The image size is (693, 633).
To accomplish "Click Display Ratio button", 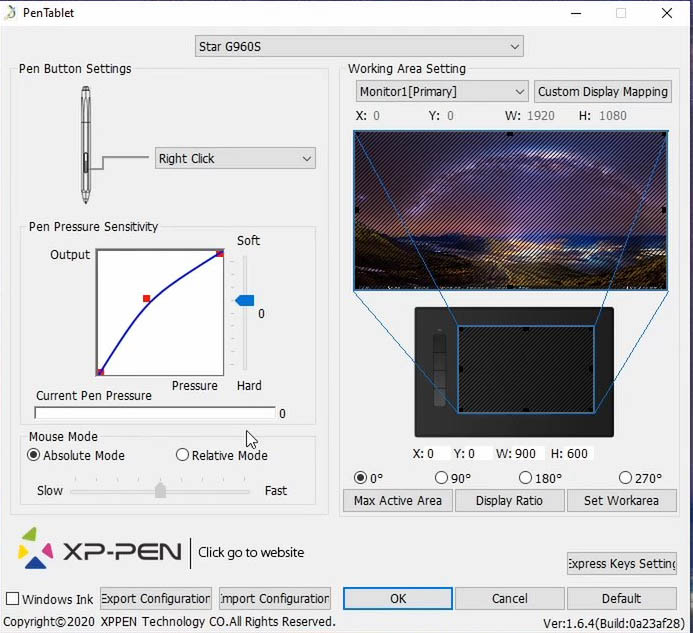I will [x=510, y=500].
